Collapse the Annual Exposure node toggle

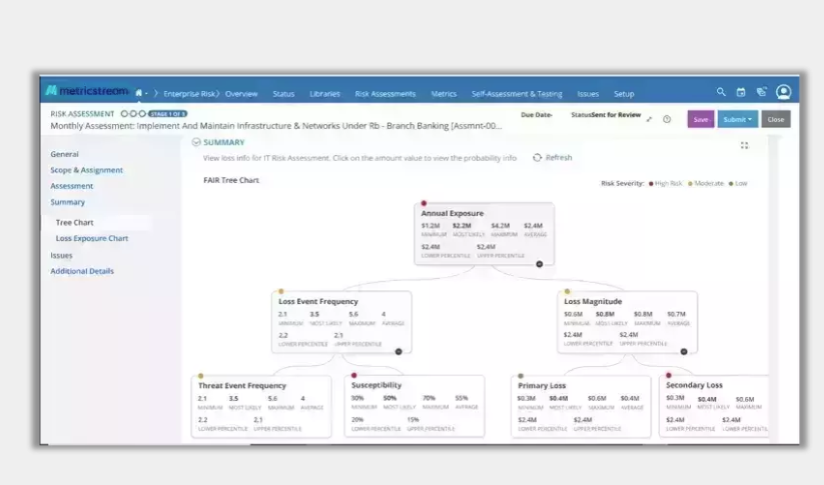539,264
